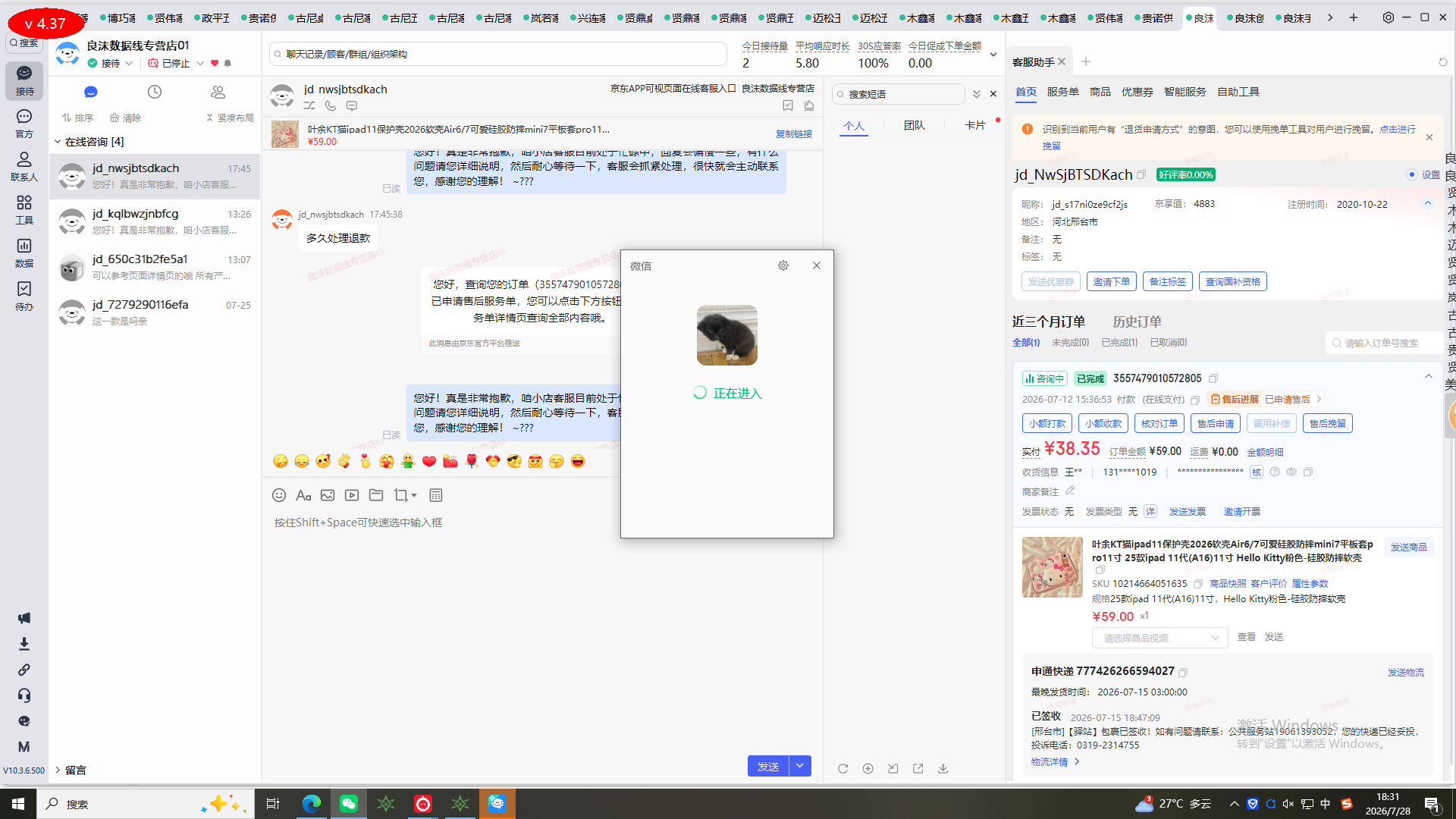The width and height of the screenshot is (1456, 819).
Task: Open the 接待 chat section in the sidebar
Action: pyautogui.click(x=24, y=80)
